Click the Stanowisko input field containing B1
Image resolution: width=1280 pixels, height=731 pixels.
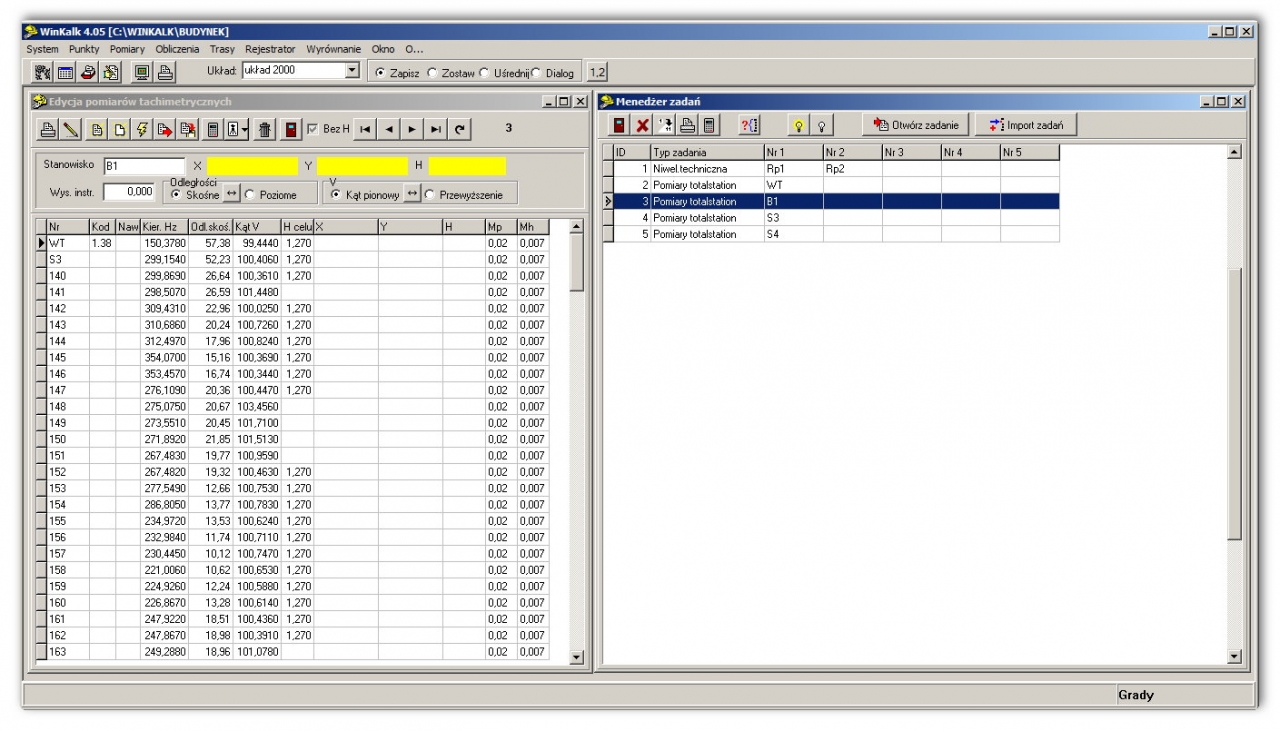pyautogui.click(x=143, y=166)
